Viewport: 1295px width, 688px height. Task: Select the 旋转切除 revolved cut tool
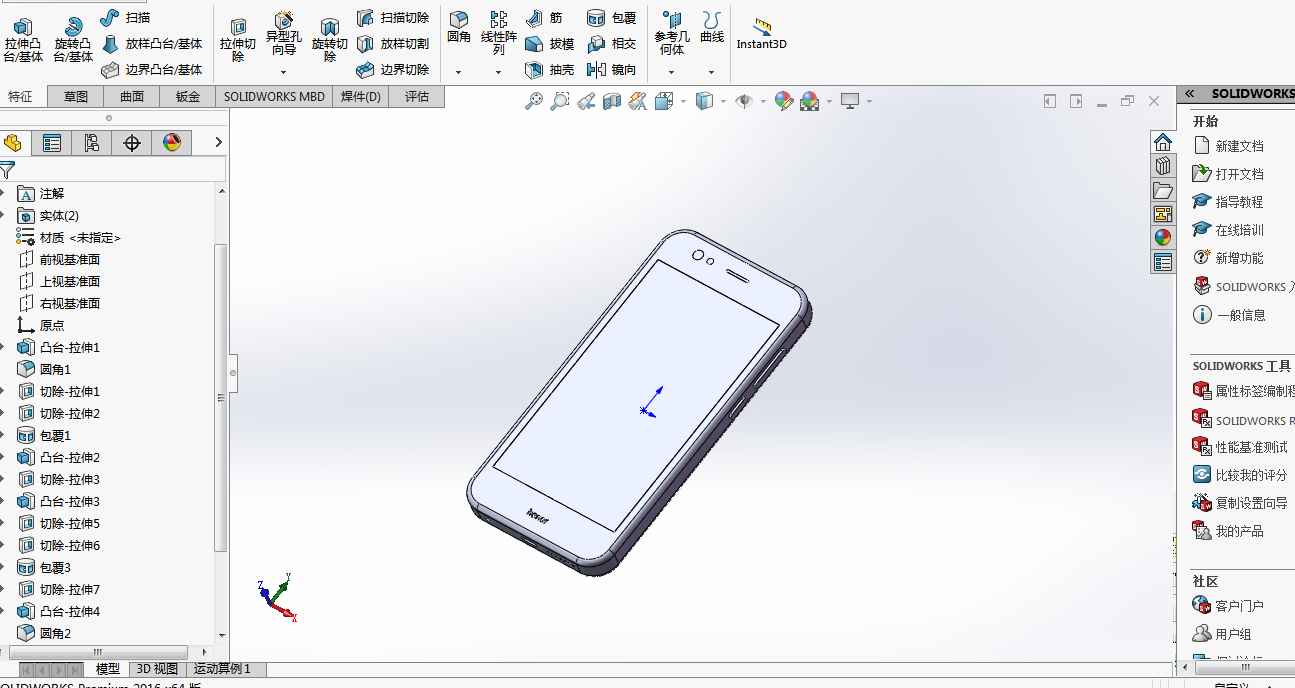point(330,39)
